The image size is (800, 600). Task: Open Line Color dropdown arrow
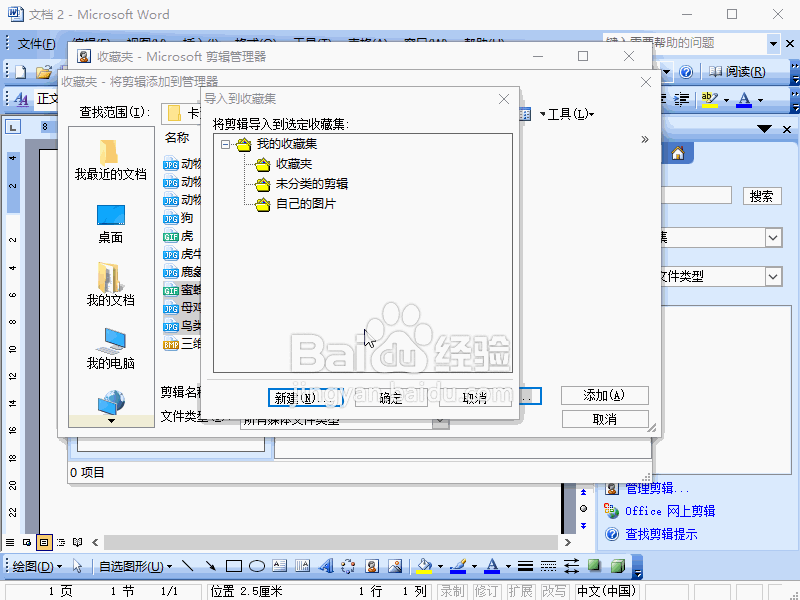point(474,566)
